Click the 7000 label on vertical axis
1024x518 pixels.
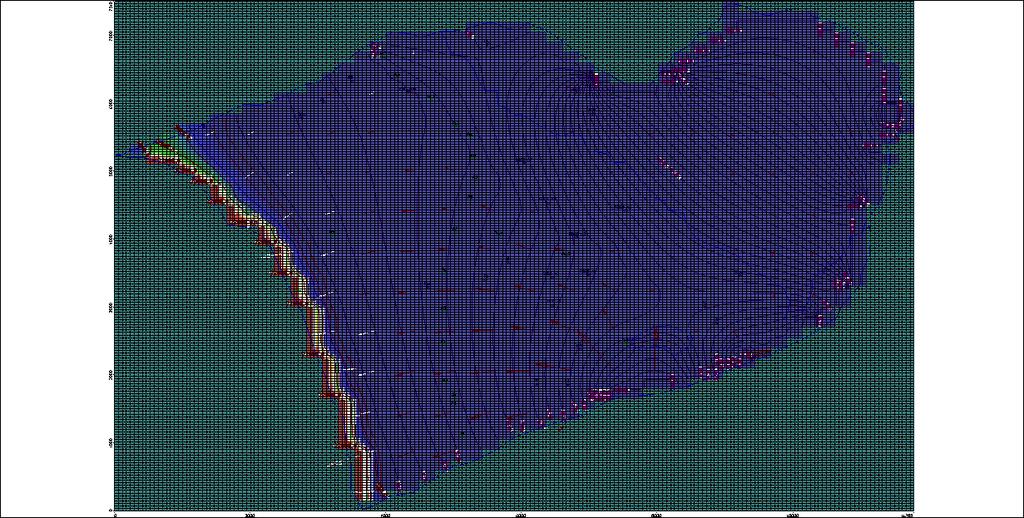pyautogui.click(x=110, y=34)
